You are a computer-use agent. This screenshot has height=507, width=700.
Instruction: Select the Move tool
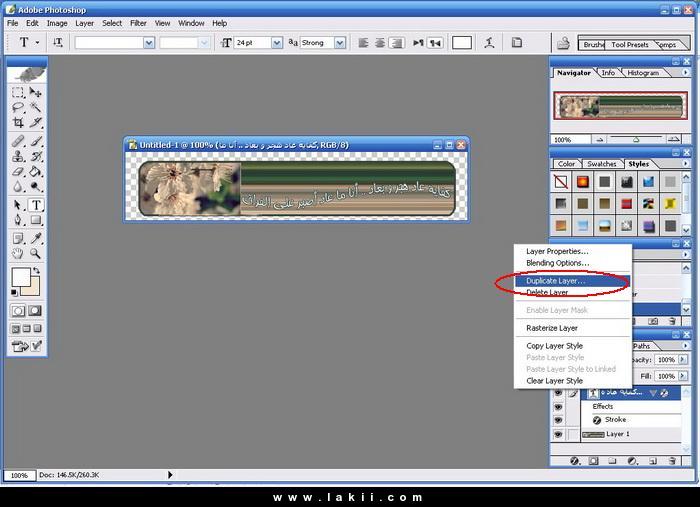pos(36,92)
